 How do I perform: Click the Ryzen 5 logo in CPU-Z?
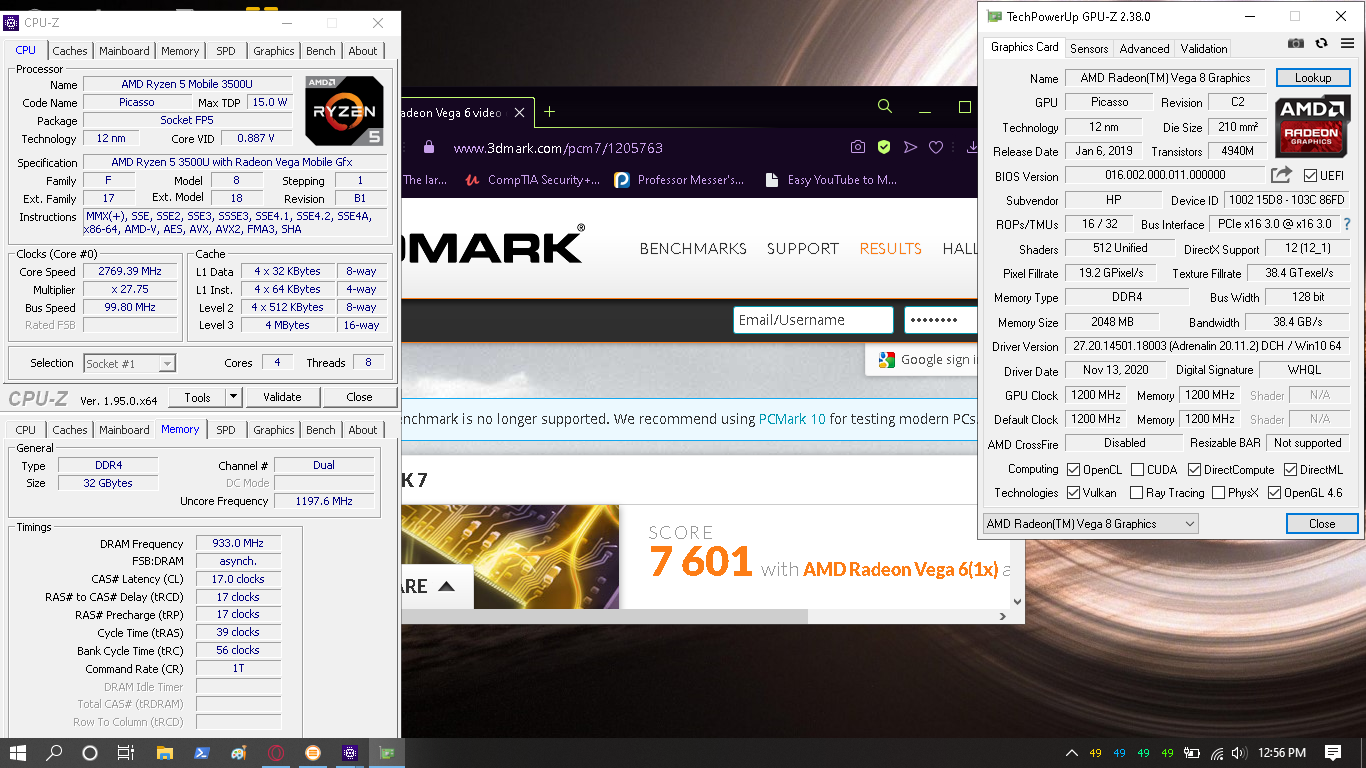[x=345, y=110]
